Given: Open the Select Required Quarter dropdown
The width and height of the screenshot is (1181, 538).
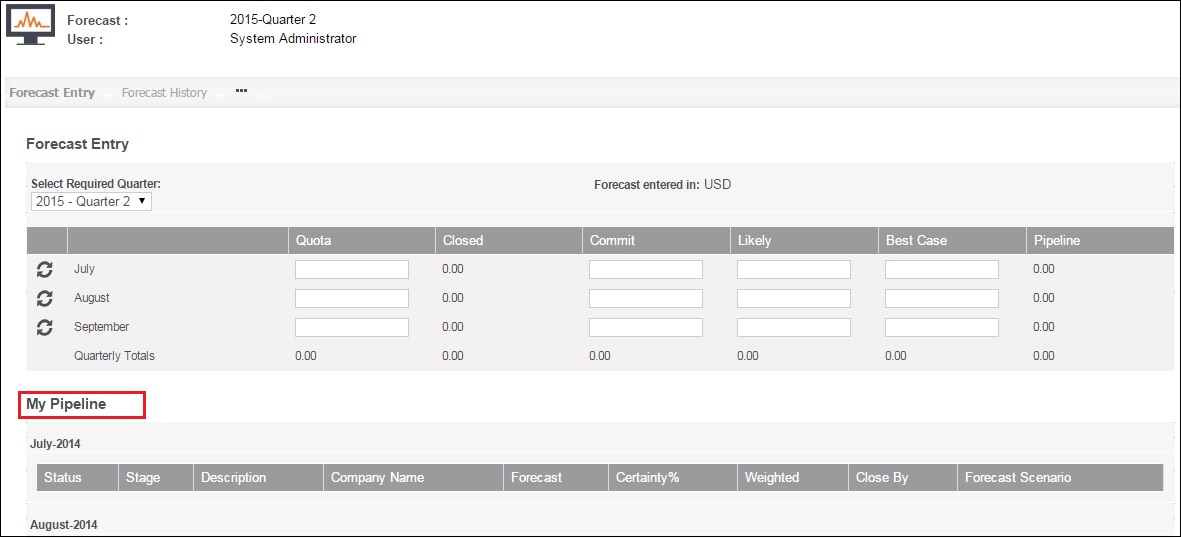Looking at the screenshot, I should tap(91, 201).
